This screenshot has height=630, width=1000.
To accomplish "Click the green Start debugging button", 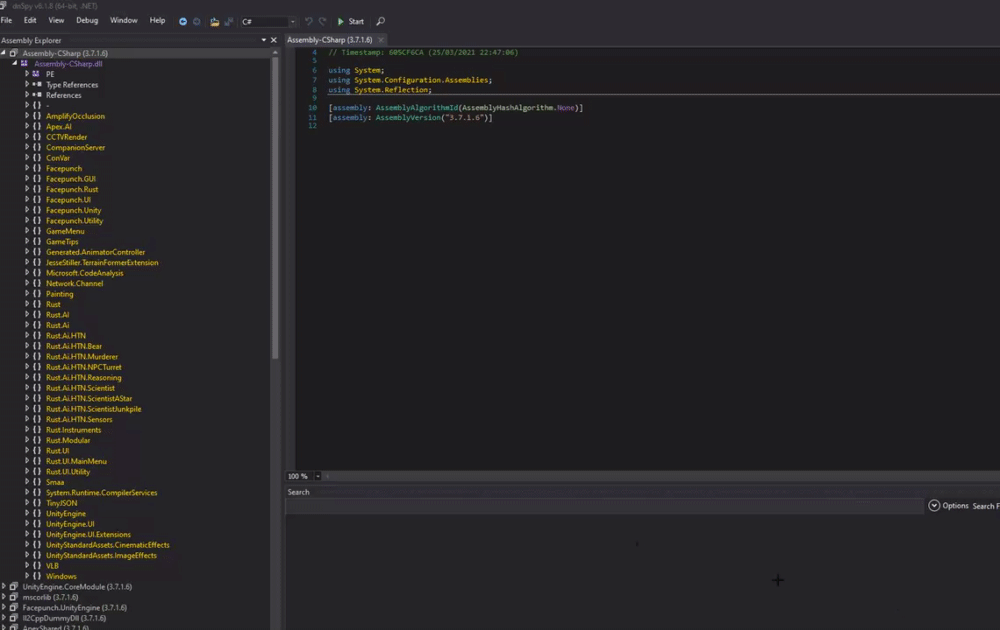I will pyautogui.click(x=350, y=21).
